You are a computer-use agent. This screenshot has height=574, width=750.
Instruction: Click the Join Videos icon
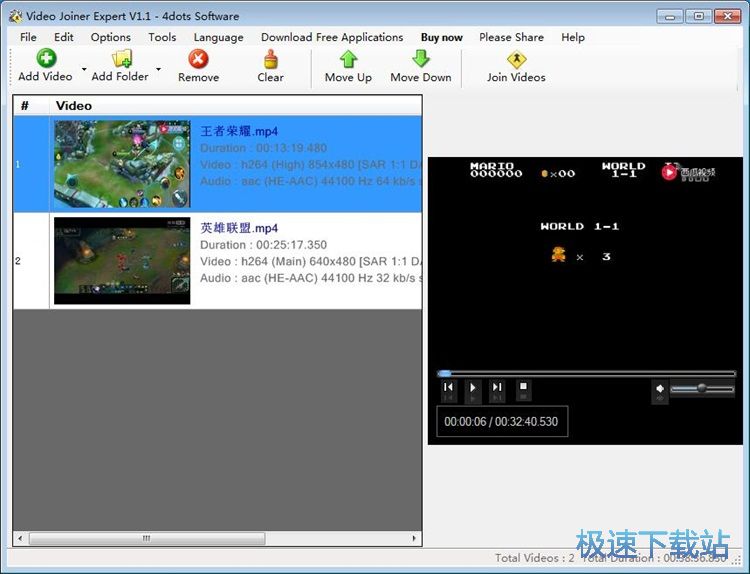516,60
